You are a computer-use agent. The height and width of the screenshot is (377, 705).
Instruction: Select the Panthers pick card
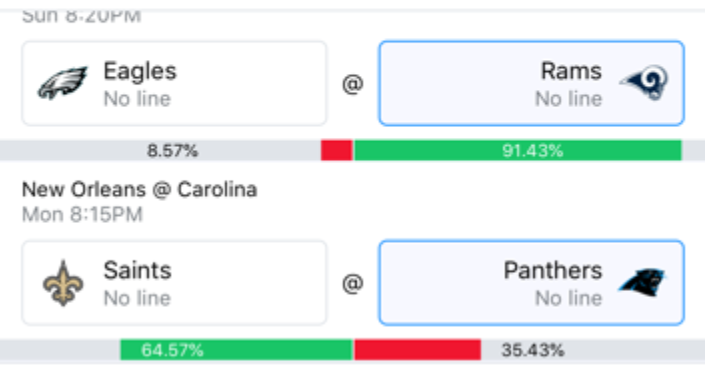pyautogui.click(x=531, y=283)
